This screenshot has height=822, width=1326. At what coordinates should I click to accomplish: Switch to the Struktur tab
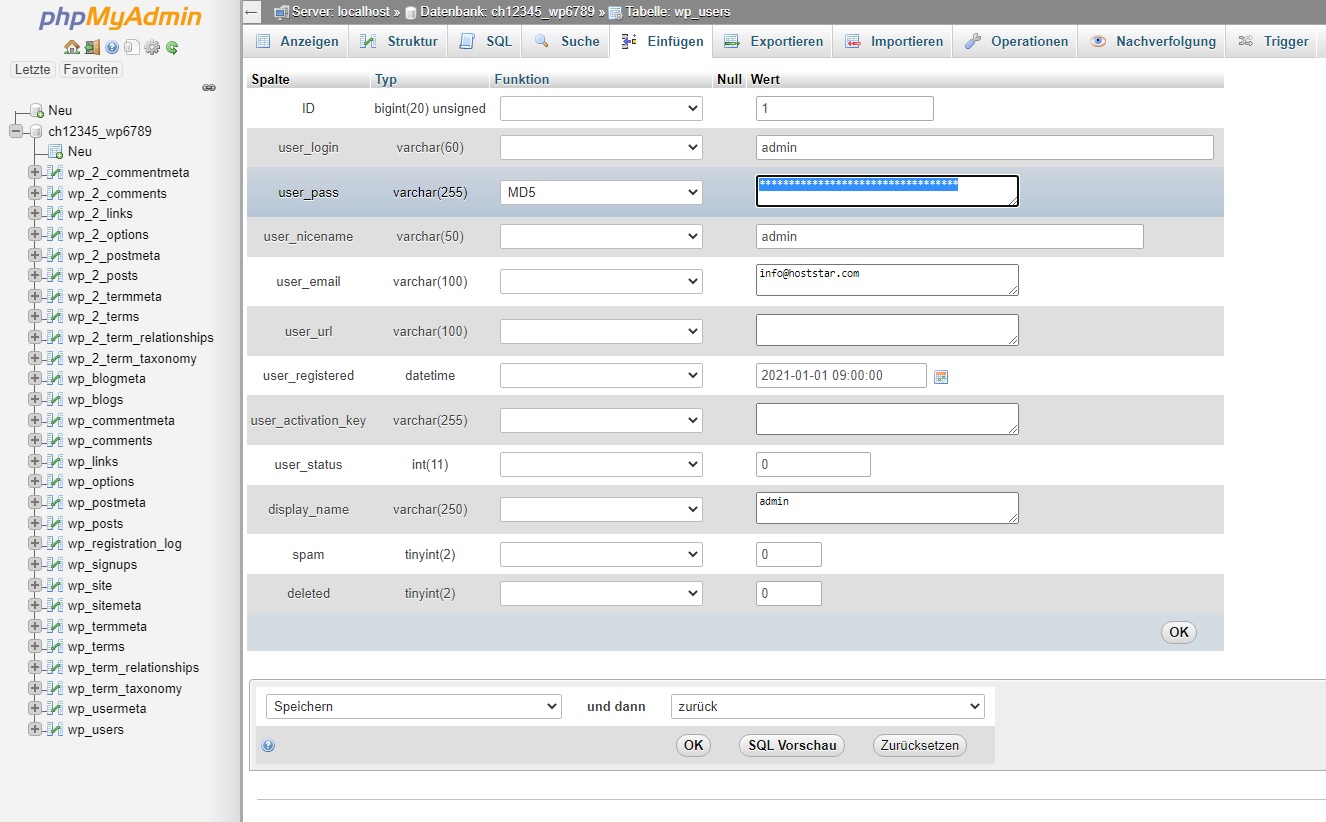(x=398, y=41)
